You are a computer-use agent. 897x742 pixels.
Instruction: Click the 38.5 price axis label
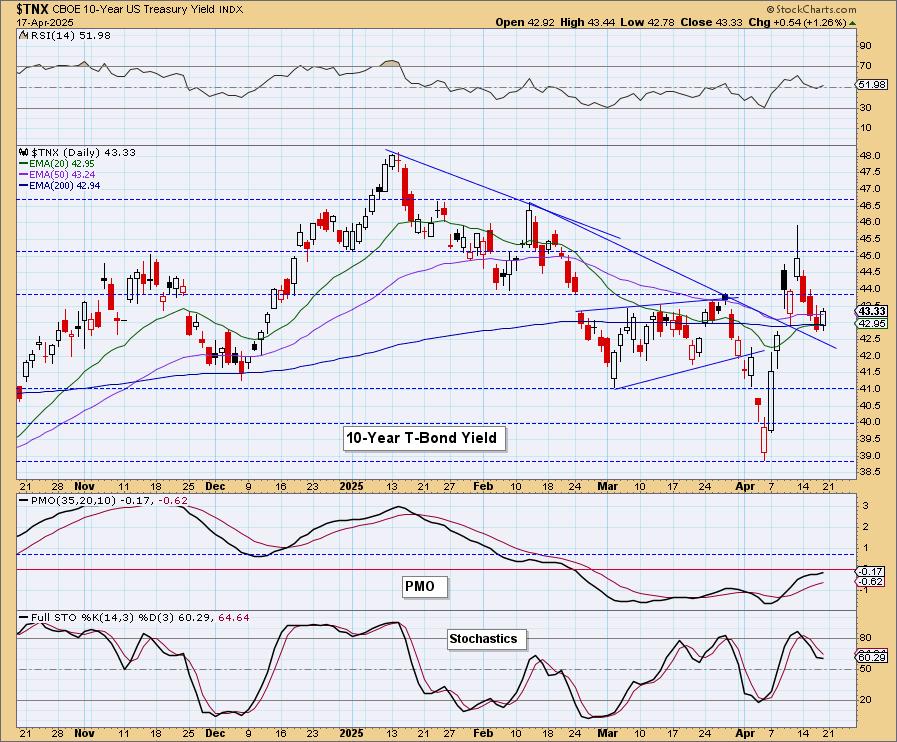tap(869, 471)
